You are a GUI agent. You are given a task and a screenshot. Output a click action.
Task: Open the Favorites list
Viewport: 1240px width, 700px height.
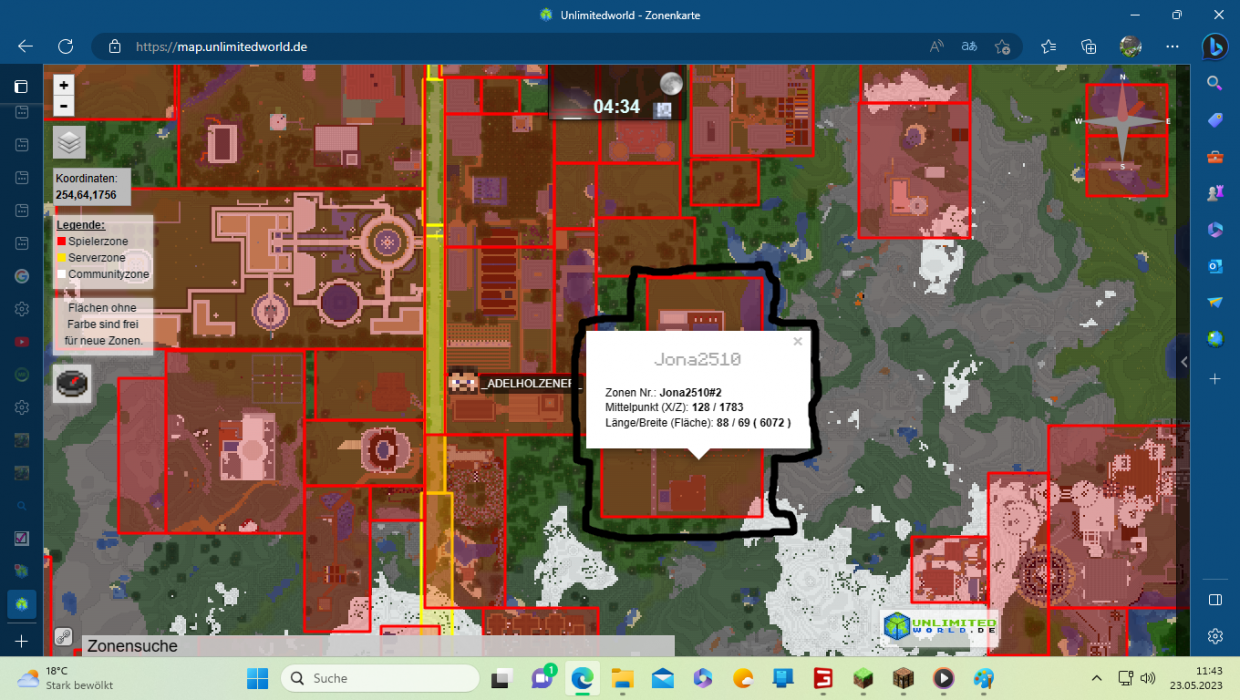(x=1048, y=46)
